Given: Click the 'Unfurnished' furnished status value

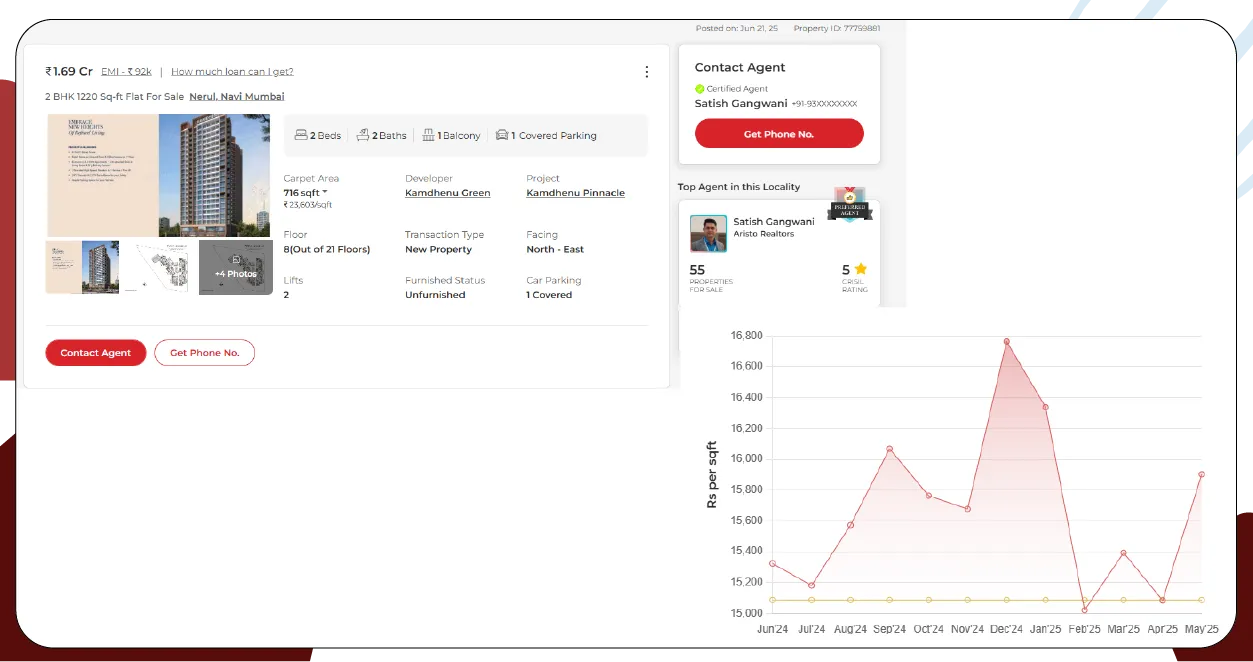Looking at the screenshot, I should pos(435,295).
